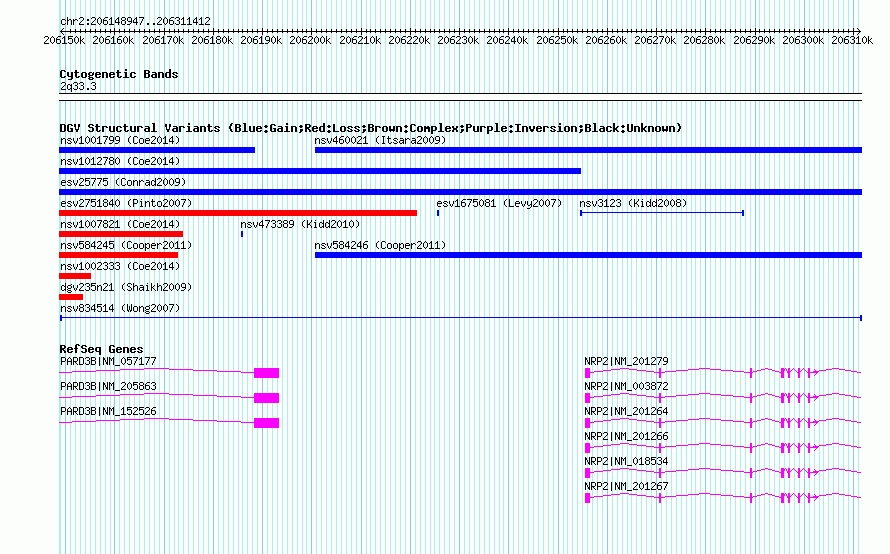Select the 206200k ruler tick label
Image resolution: width=890 pixels, height=554 pixels.
click(310, 40)
